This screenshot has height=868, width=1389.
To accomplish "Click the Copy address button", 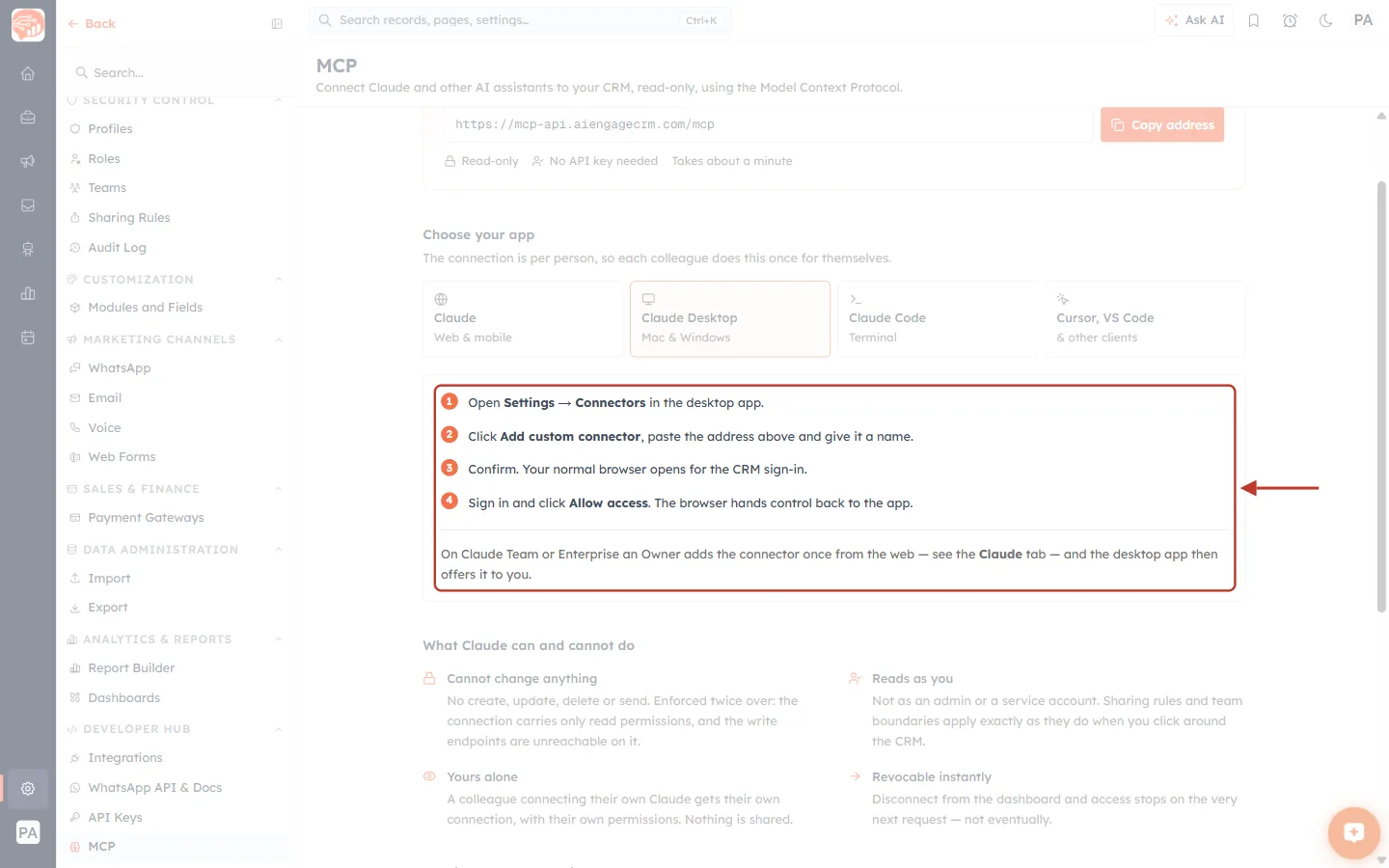I will click(1162, 124).
